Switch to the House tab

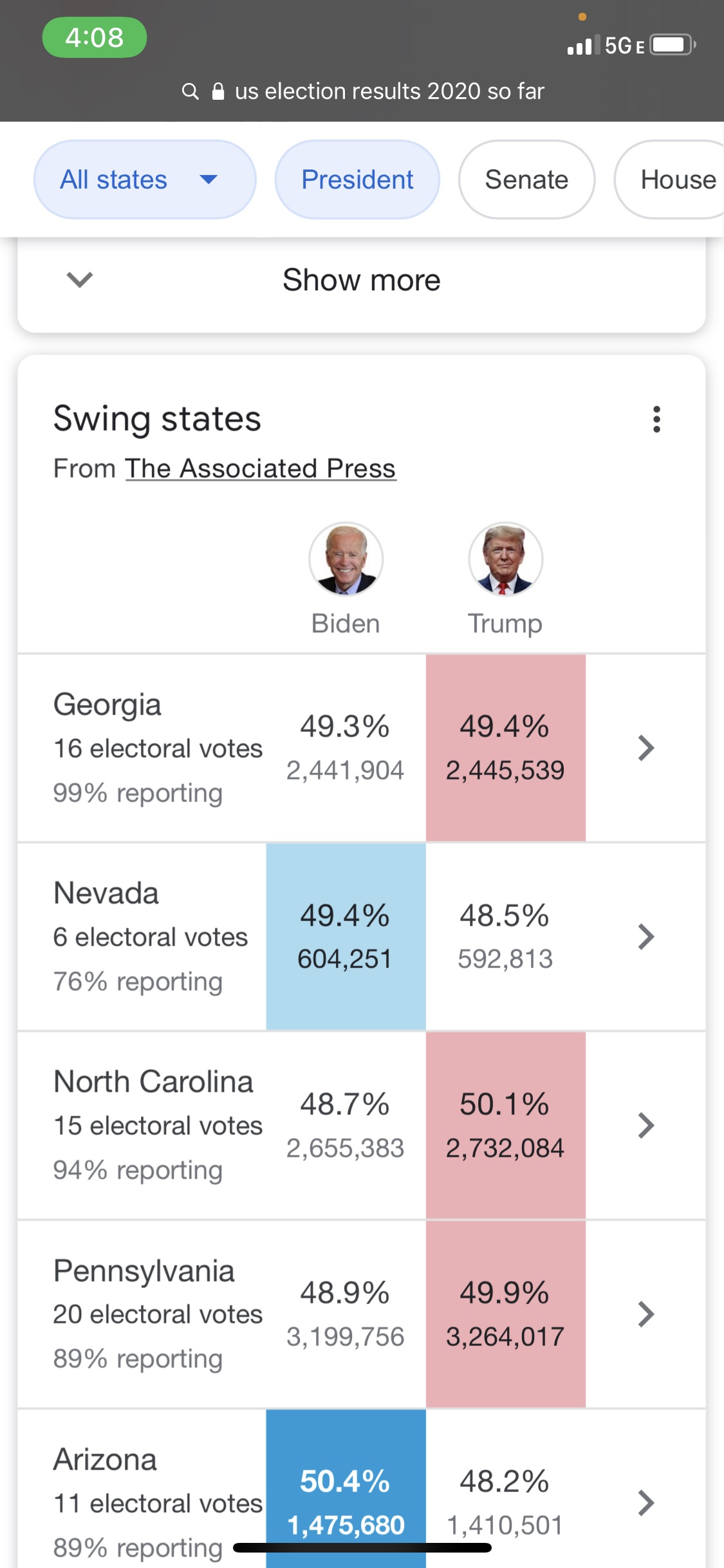[677, 180]
